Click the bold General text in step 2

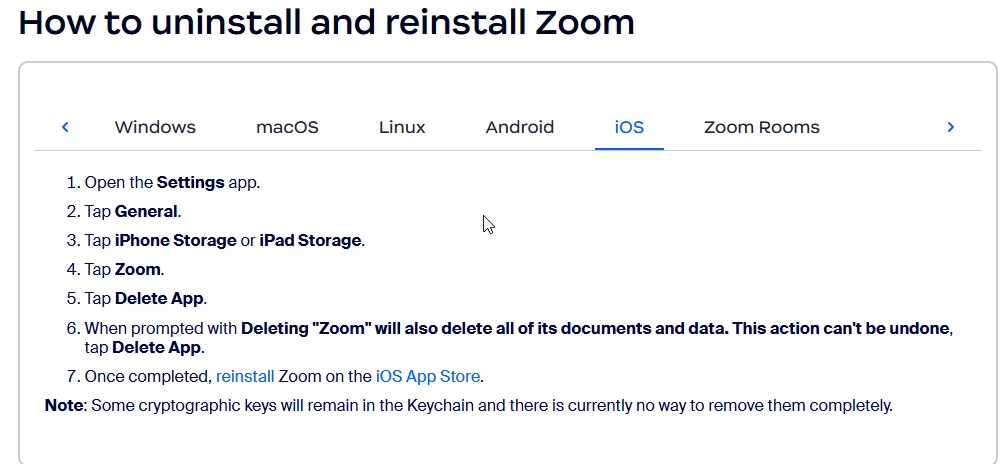[146, 211]
